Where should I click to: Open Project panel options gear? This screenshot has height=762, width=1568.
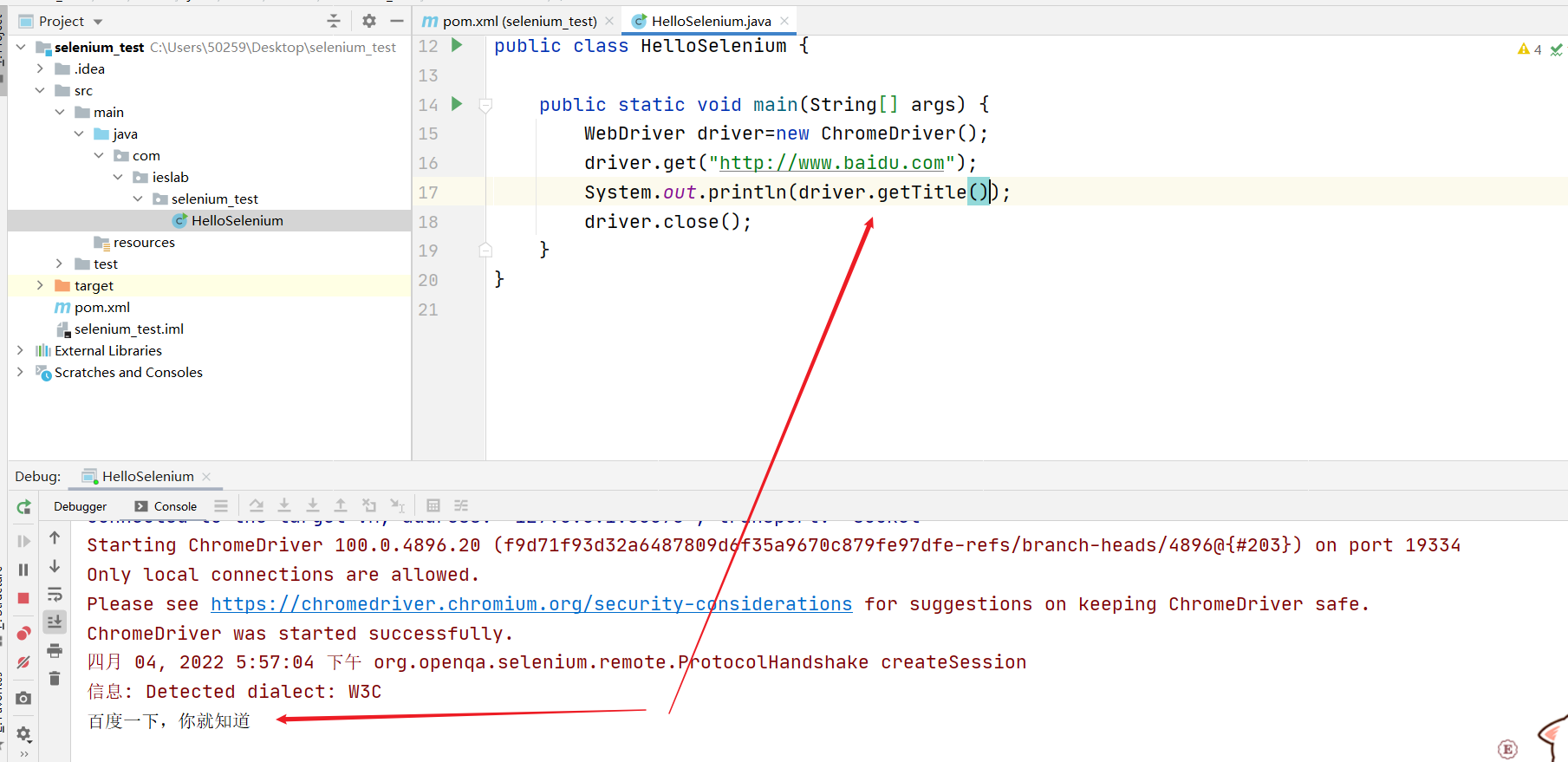click(x=369, y=21)
